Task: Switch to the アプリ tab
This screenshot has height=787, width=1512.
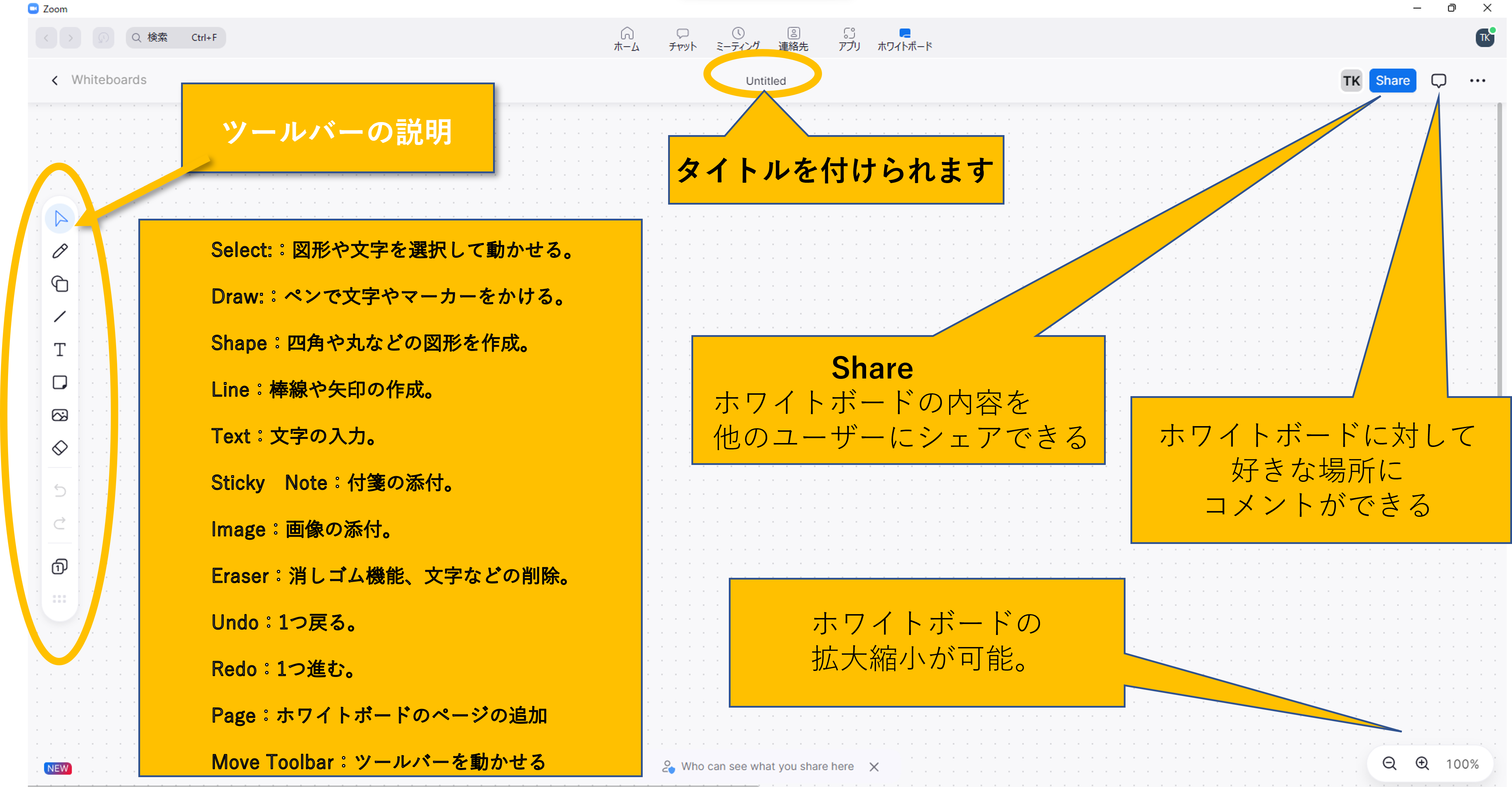Action: [x=849, y=39]
